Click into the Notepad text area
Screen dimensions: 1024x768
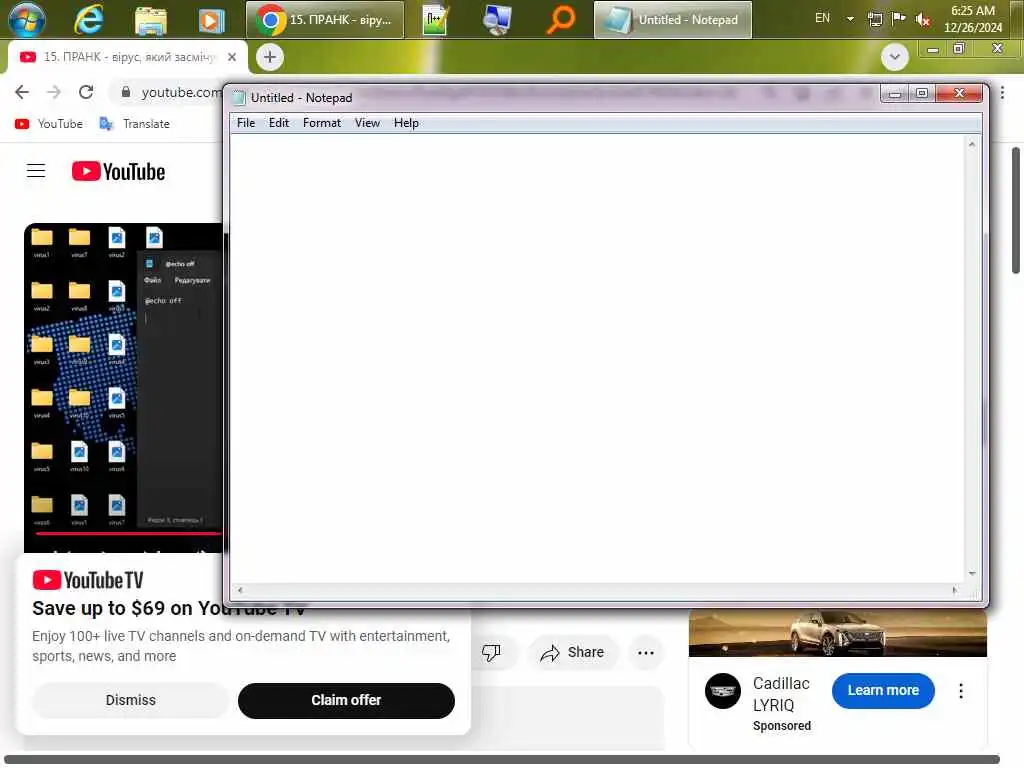(x=597, y=358)
